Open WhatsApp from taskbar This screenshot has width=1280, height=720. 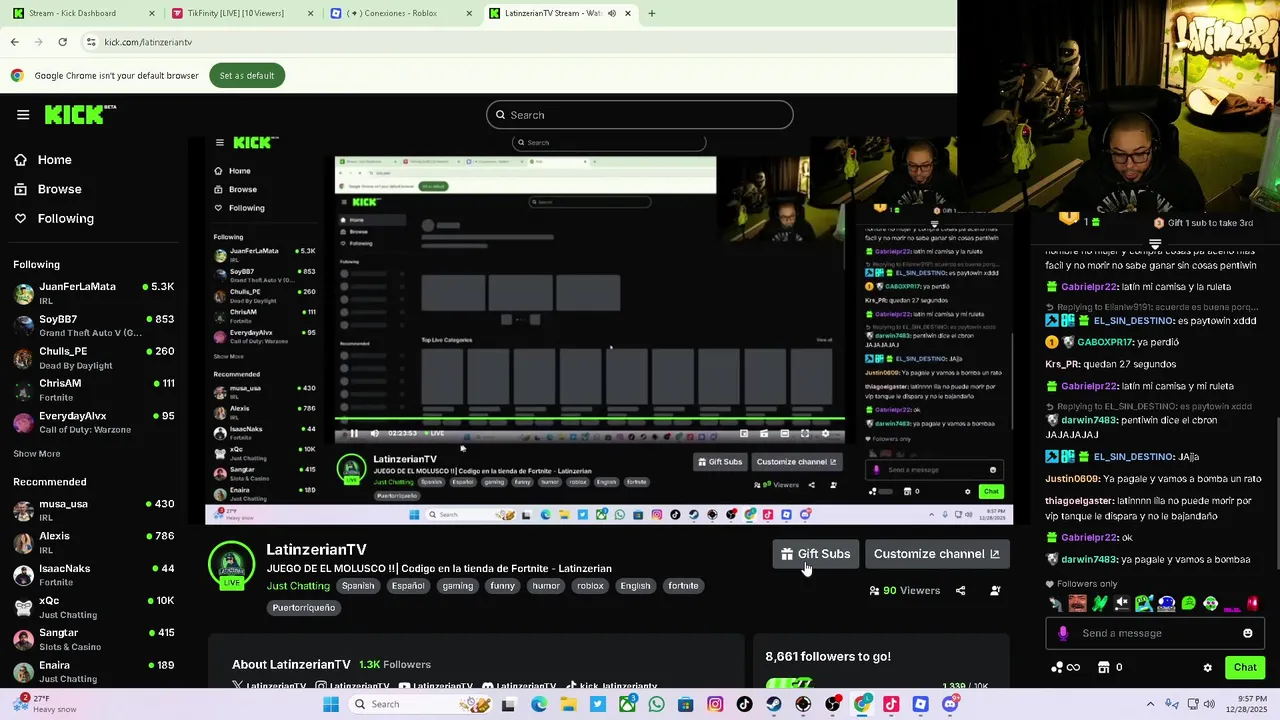tap(656, 704)
